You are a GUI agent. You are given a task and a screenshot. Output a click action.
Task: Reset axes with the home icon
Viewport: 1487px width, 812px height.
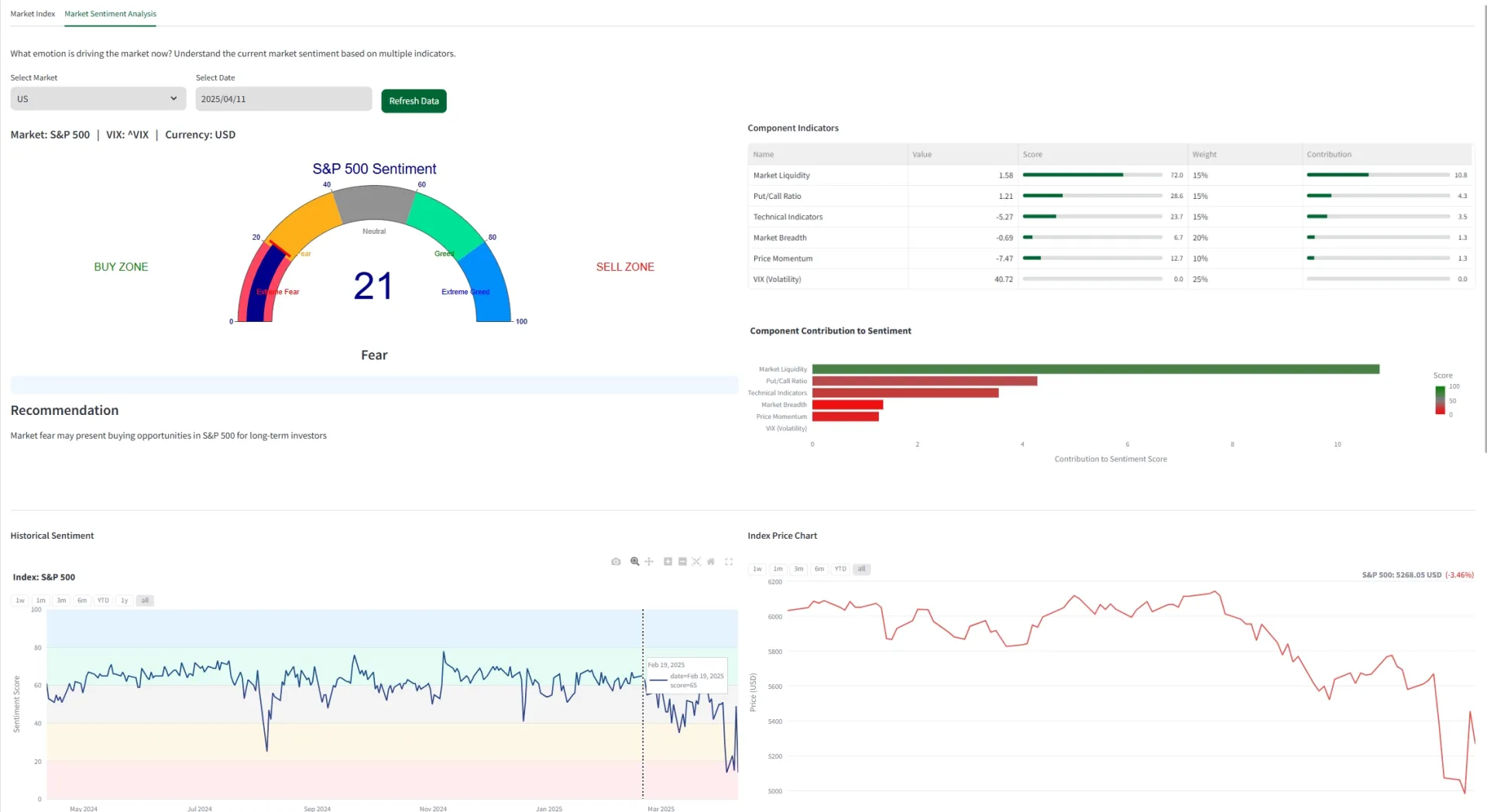pos(711,562)
